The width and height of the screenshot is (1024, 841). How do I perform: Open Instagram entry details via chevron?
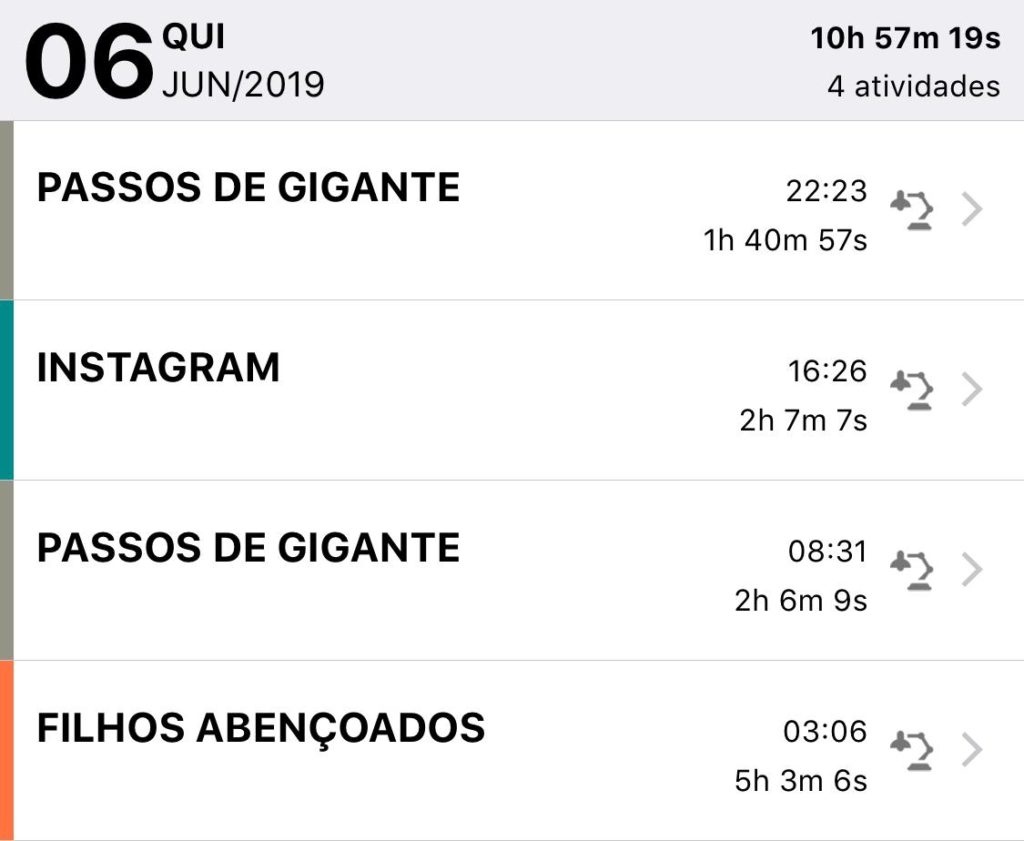[972, 390]
